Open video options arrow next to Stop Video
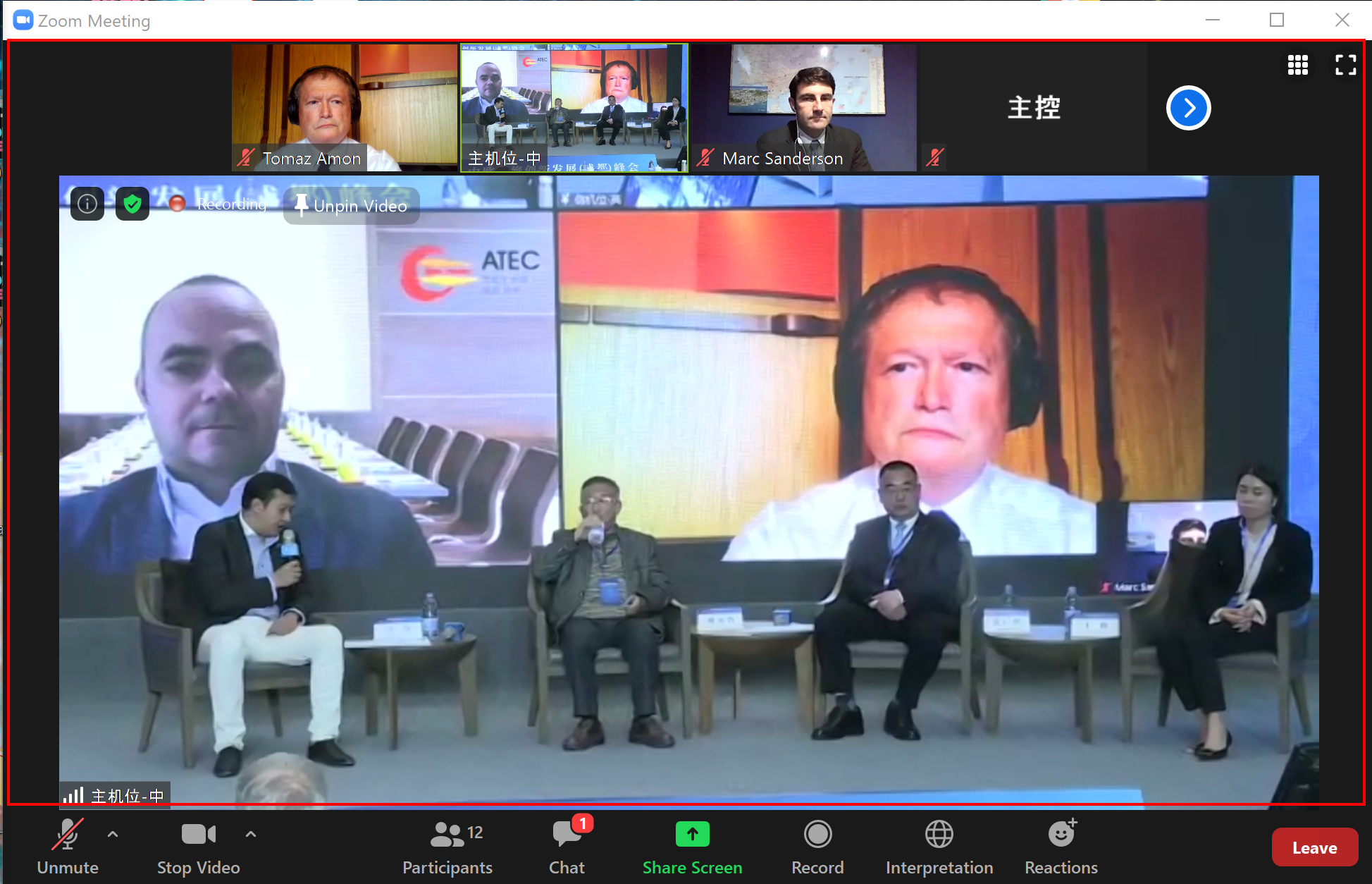Viewport: 1372px width, 884px height. click(x=251, y=835)
